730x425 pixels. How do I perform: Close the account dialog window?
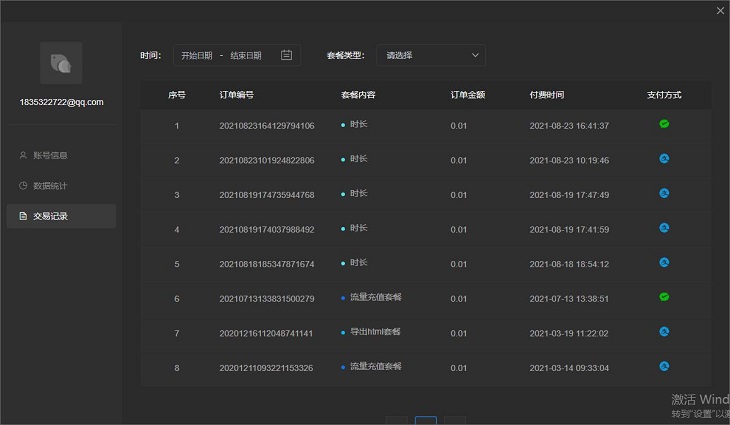coord(720,10)
